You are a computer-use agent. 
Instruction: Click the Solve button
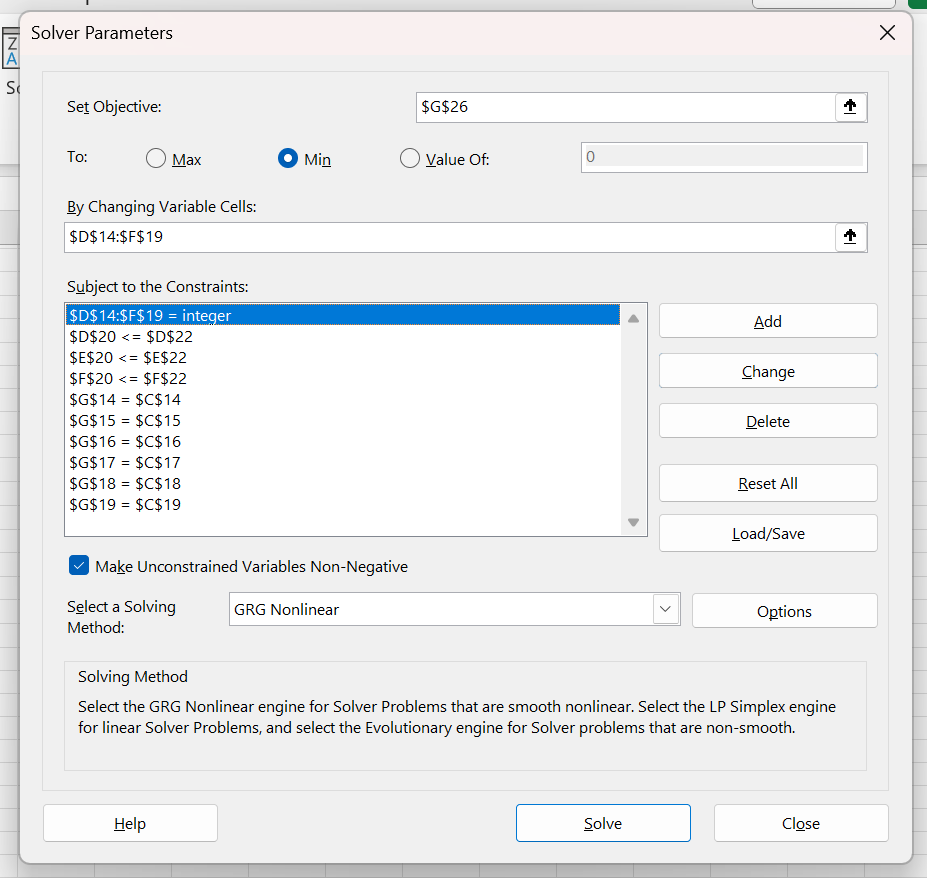(603, 823)
